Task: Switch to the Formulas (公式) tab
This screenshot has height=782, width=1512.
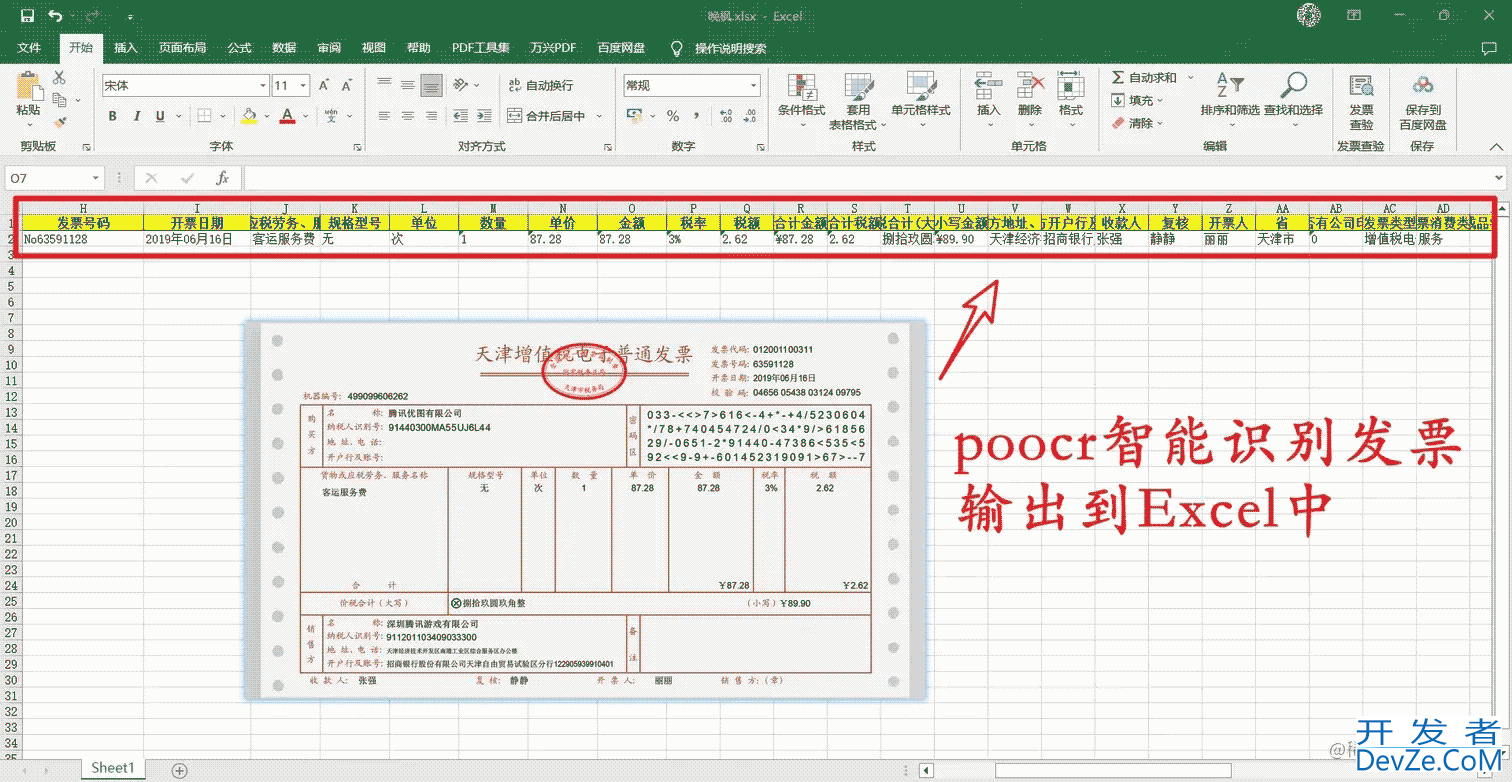Action: click(239, 47)
